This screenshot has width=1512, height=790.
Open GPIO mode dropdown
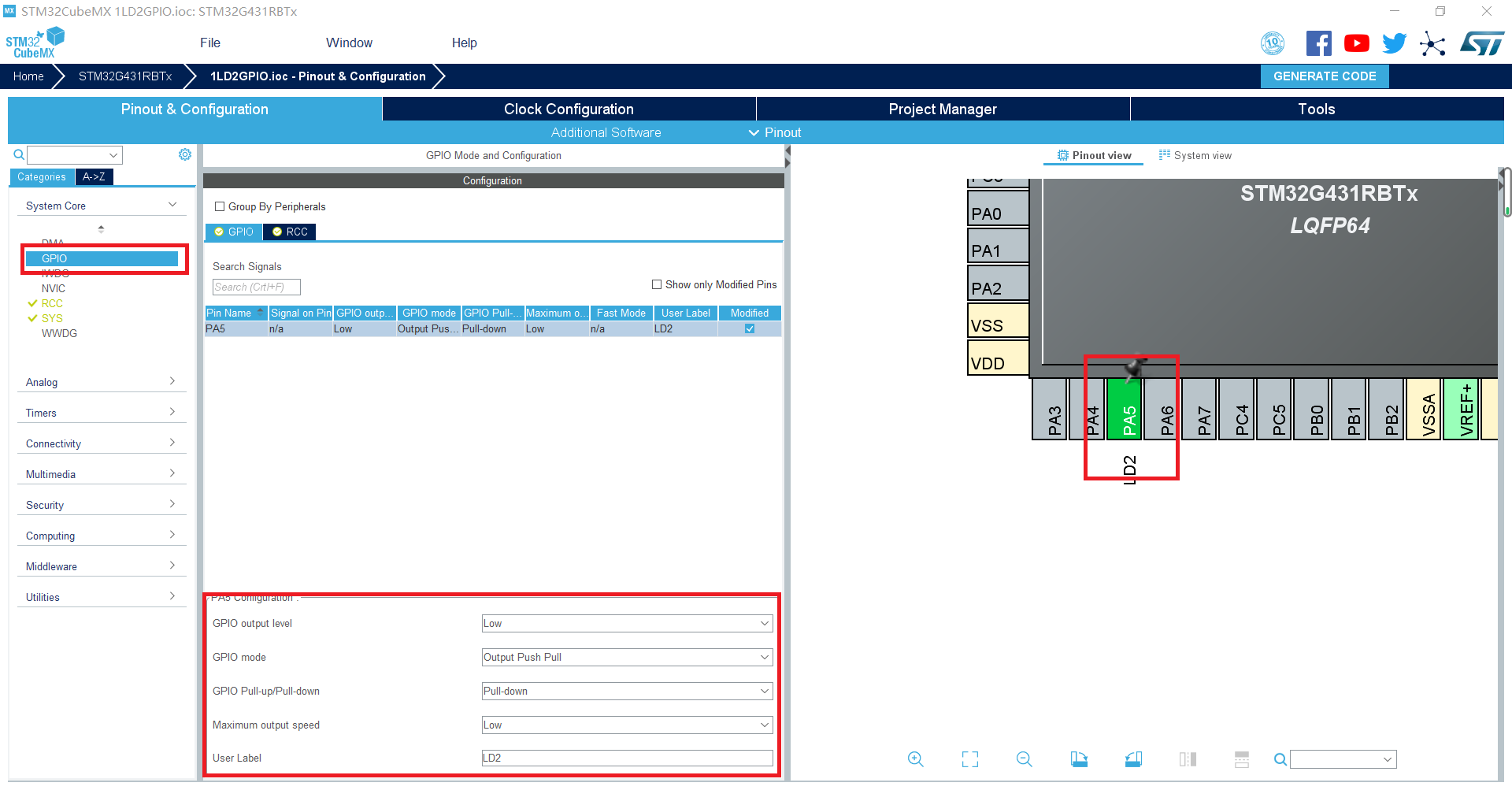pos(627,657)
